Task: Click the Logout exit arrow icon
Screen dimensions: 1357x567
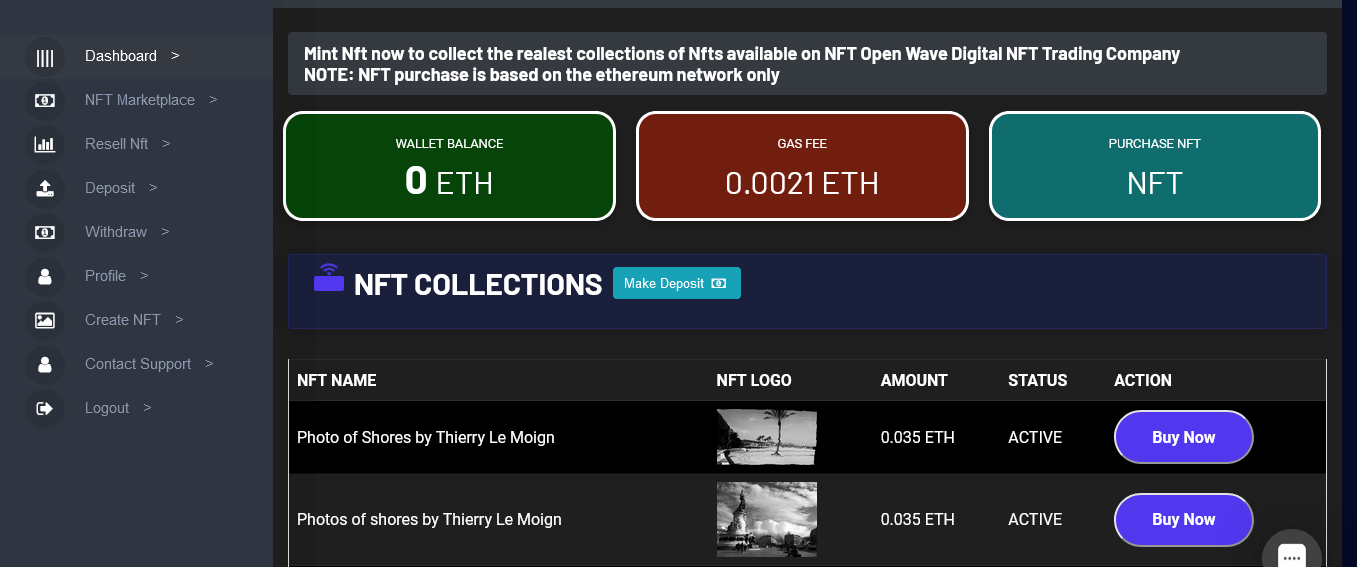Action: tap(45, 409)
